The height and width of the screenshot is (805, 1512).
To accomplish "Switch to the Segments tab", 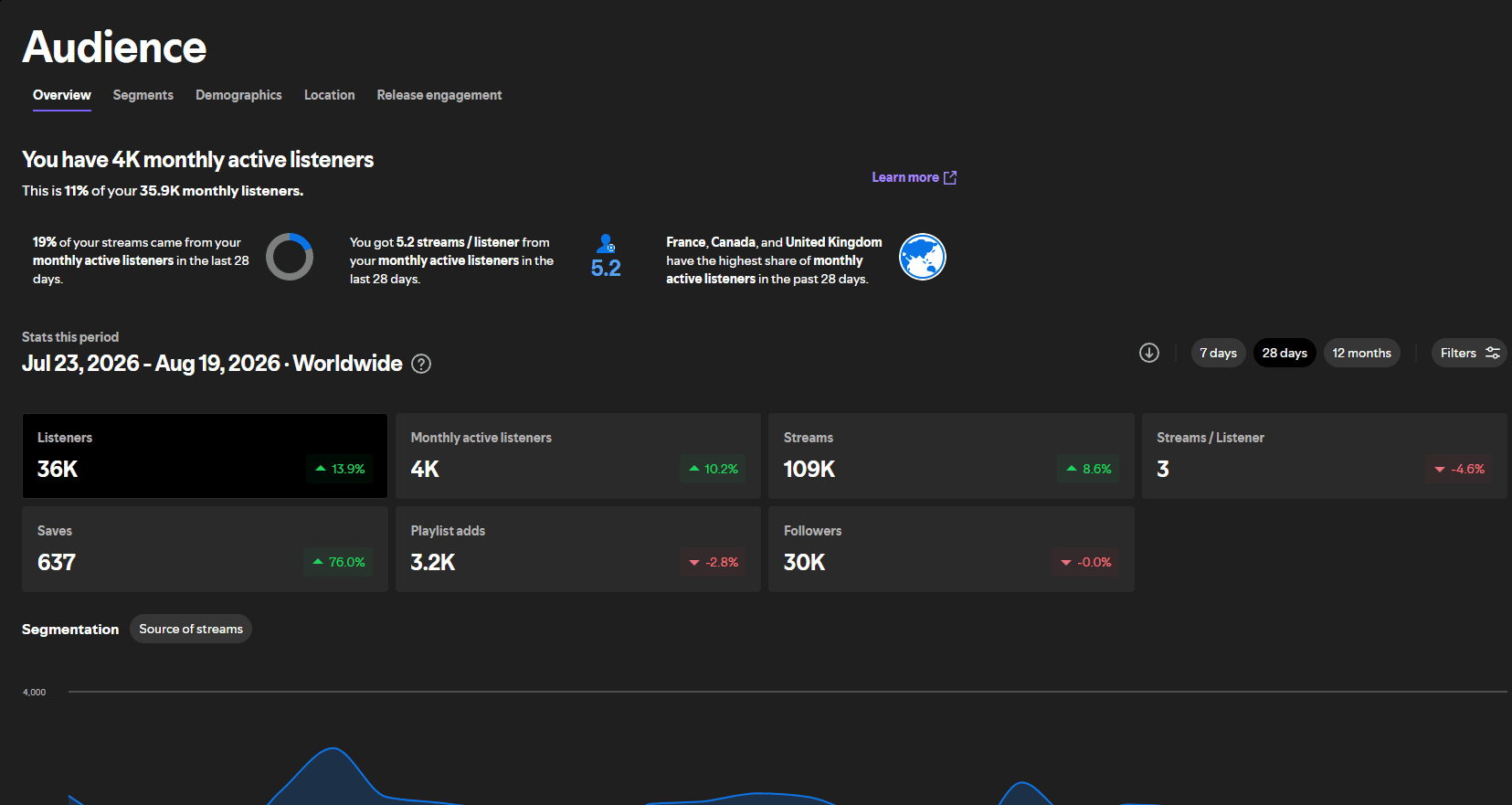I will click(143, 95).
